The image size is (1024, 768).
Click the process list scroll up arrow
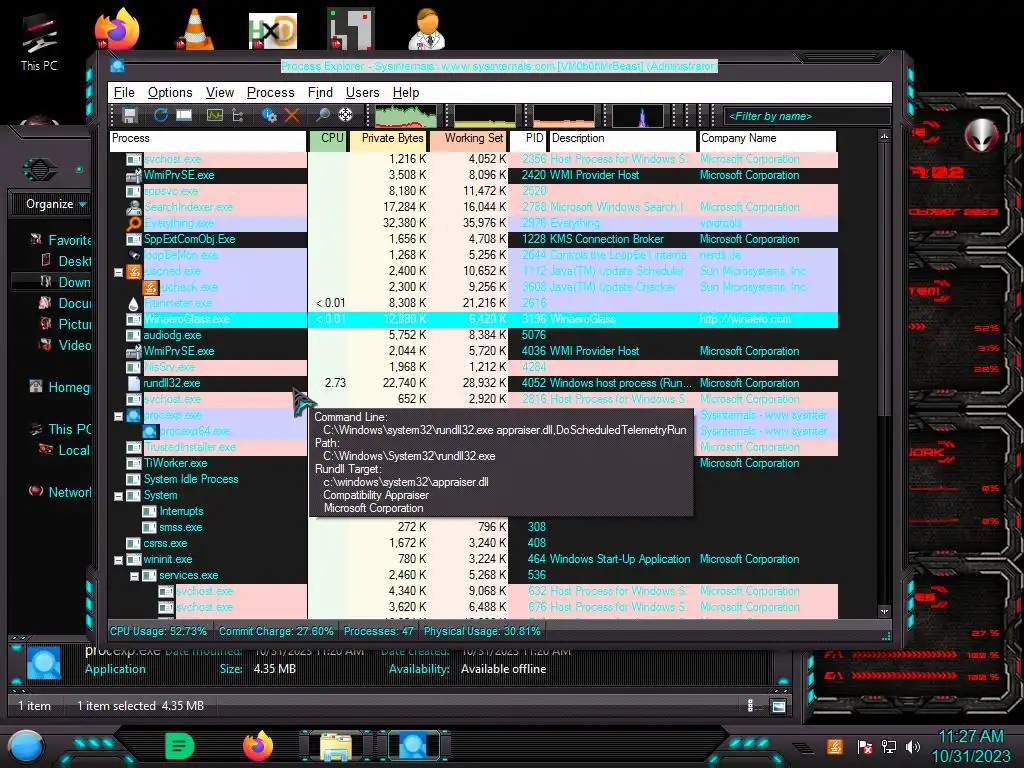click(x=884, y=136)
